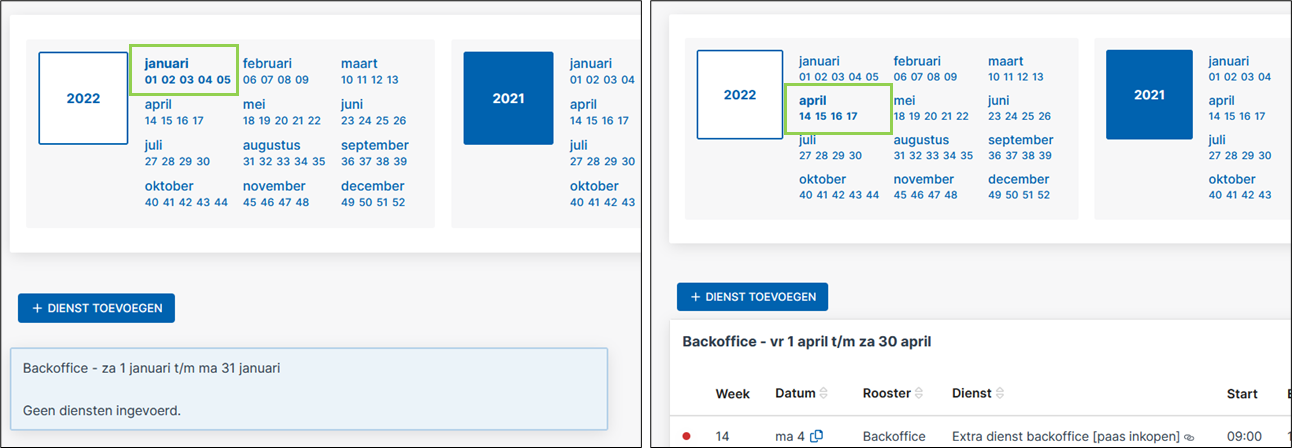This screenshot has width=1292, height=448.
Task: Click the link icon after [paas inkopen]
Action: [1189, 437]
